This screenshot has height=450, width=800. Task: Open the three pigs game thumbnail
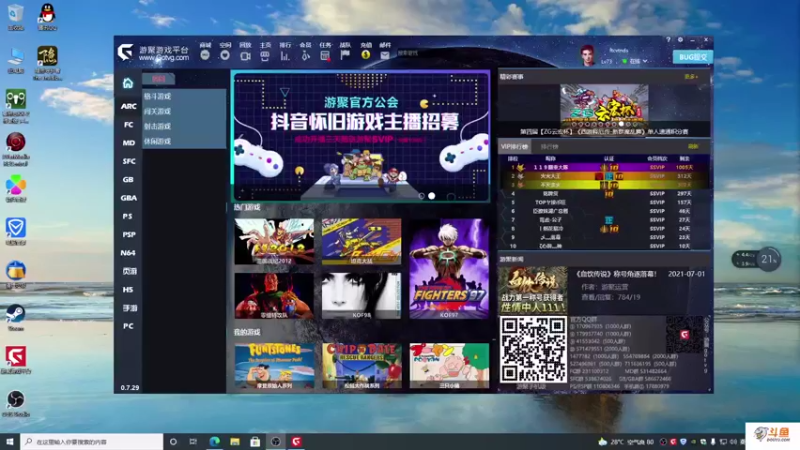449,366
